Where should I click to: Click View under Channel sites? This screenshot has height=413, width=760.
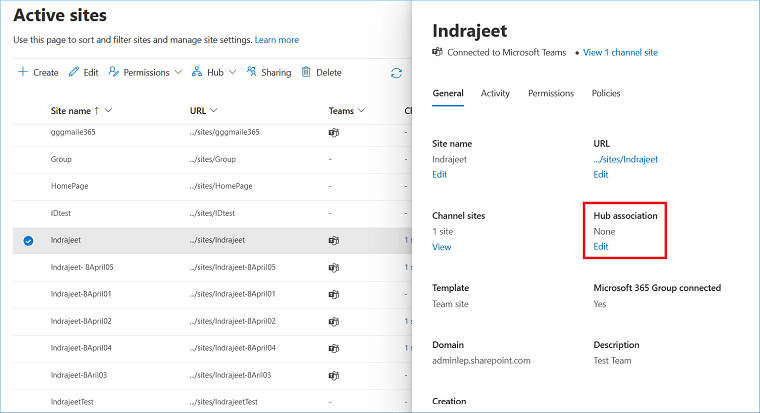click(x=442, y=247)
